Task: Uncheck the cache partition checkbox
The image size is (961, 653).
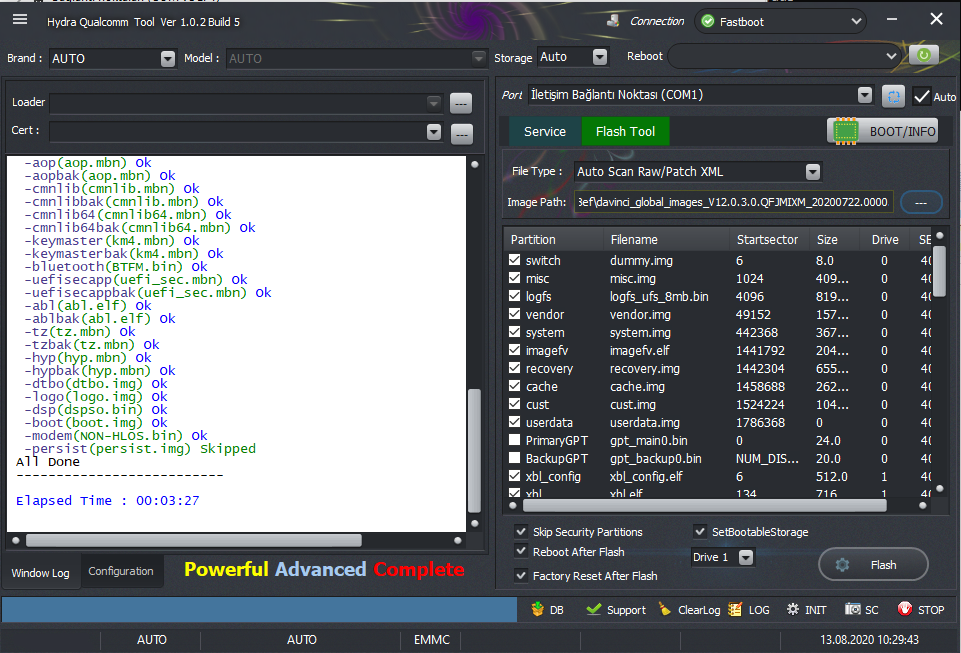Action: [515, 386]
